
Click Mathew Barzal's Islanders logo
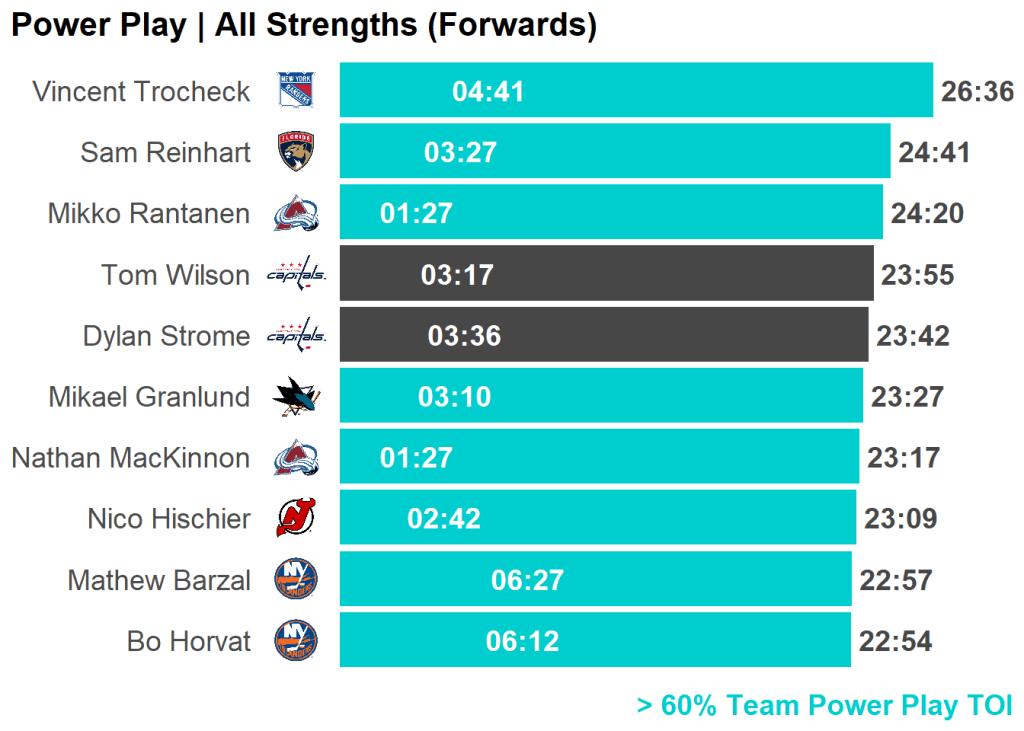(296, 580)
